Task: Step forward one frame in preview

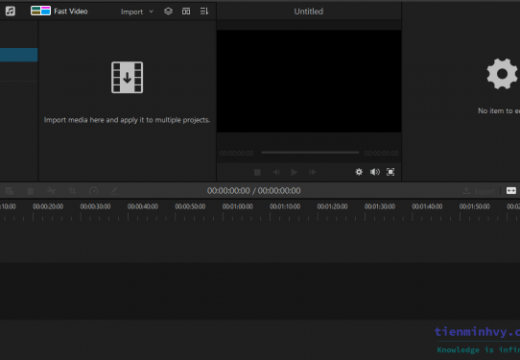Action: point(312,172)
